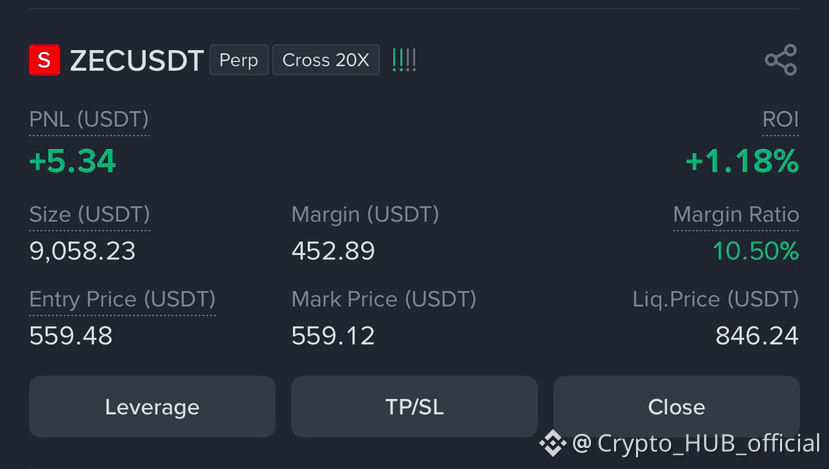
Task: Click the Binance logo watermark icon
Action: coord(552,443)
